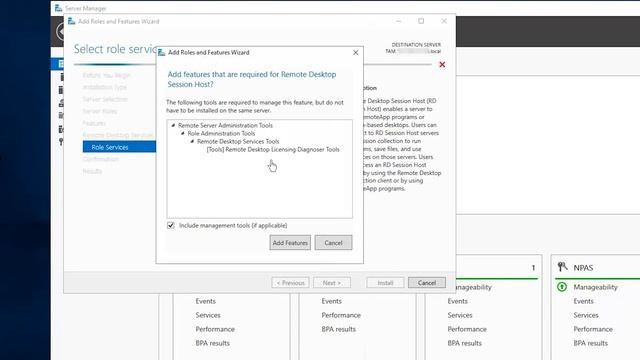
Task: Select Remote Desktop Services wizard step
Action: pos(118,135)
